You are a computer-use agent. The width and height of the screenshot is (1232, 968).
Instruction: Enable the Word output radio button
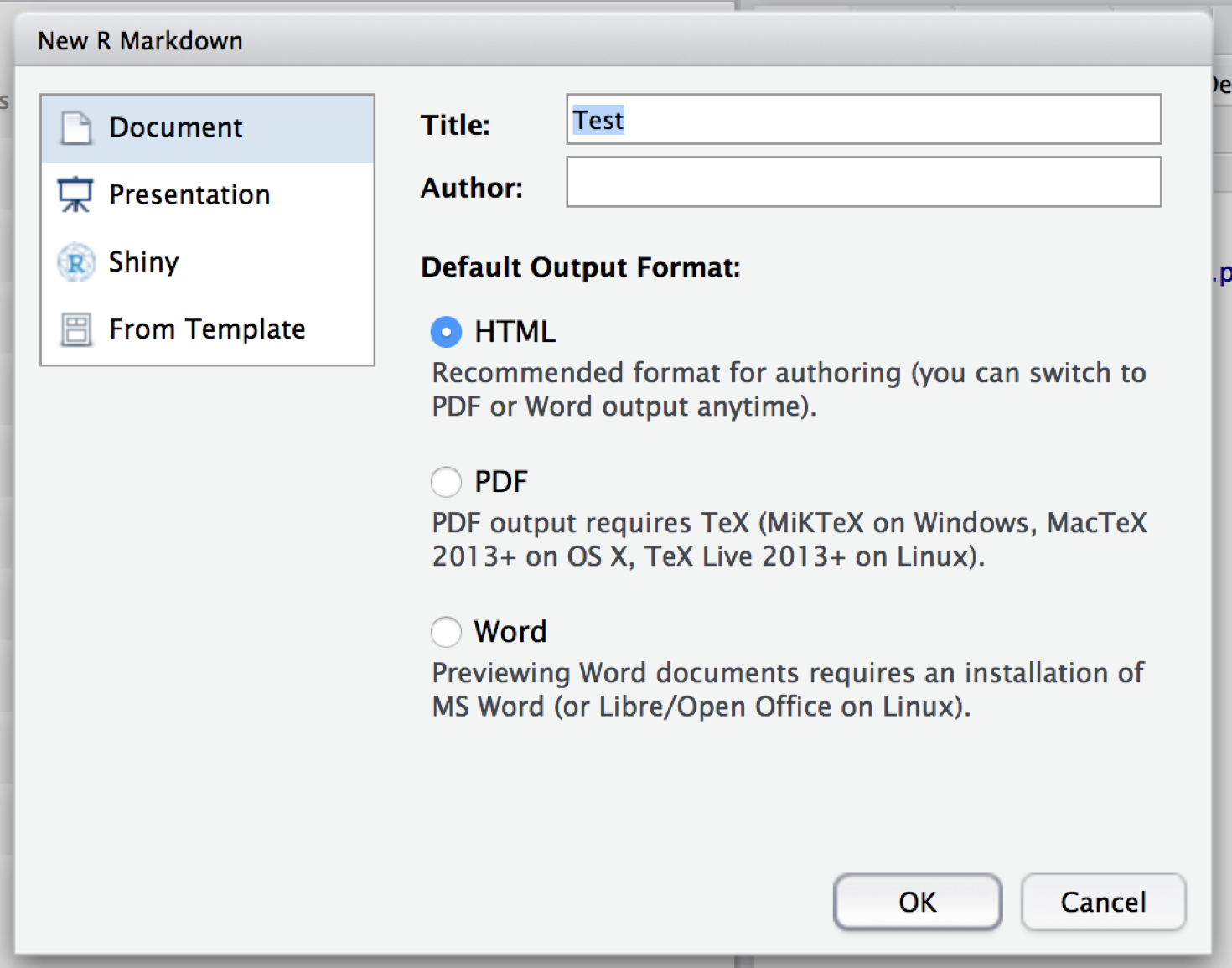point(446,632)
